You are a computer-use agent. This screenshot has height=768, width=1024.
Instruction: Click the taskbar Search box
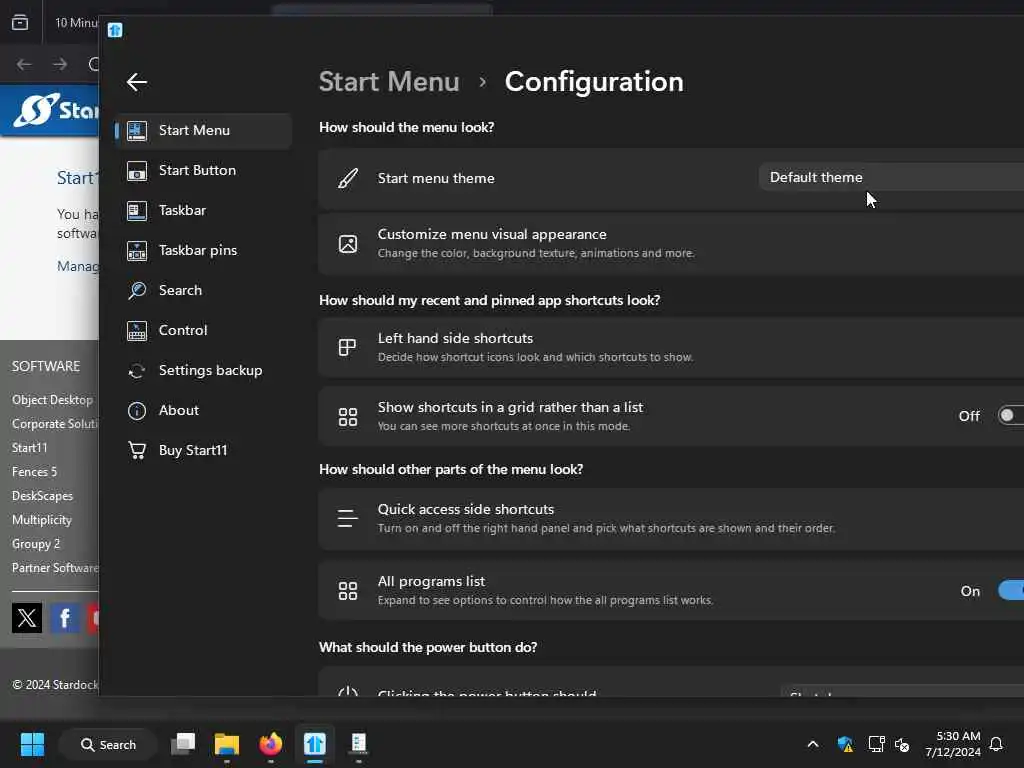[x=108, y=745]
